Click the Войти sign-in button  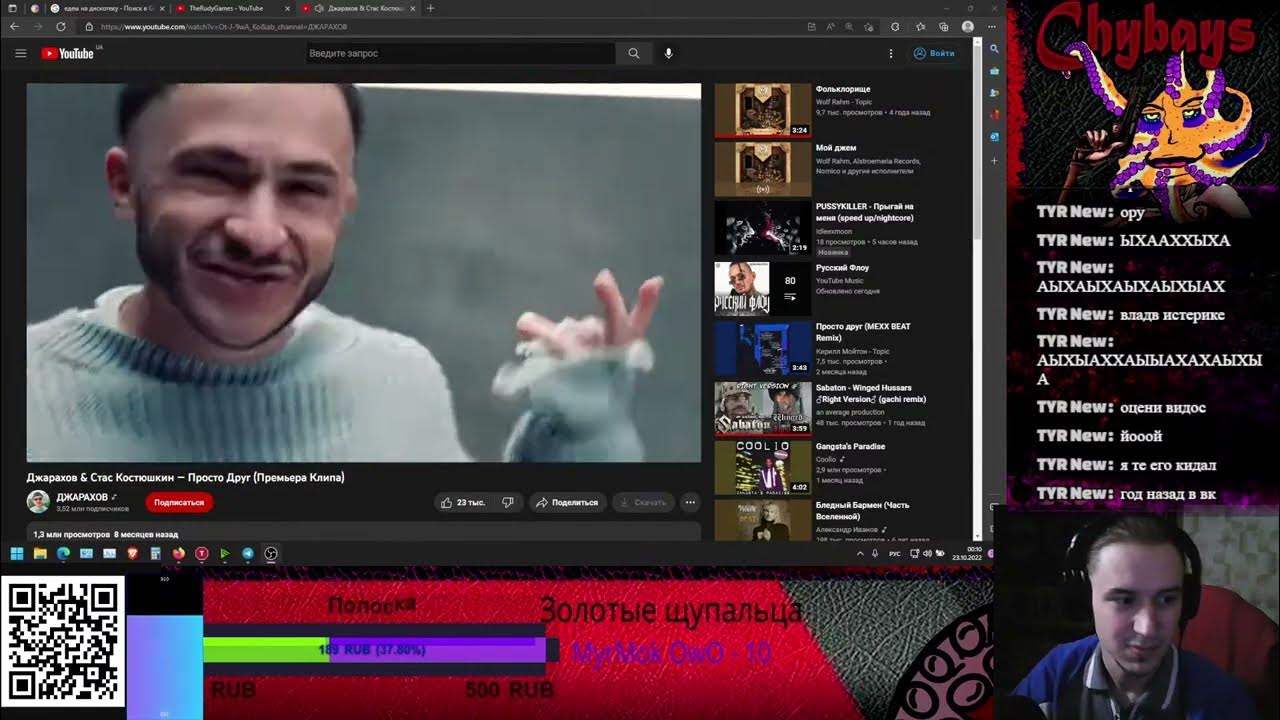[x=934, y=53]
